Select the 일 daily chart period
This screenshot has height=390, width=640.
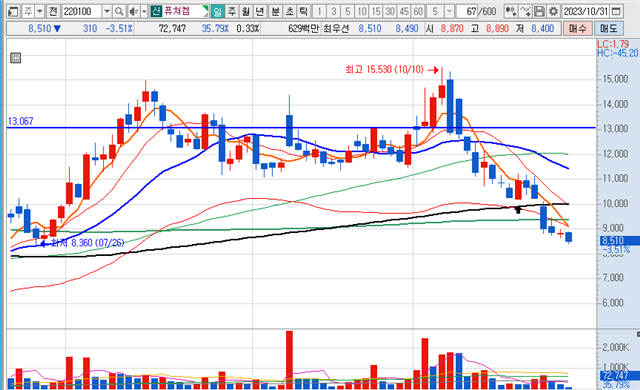(x=218, y=11)
